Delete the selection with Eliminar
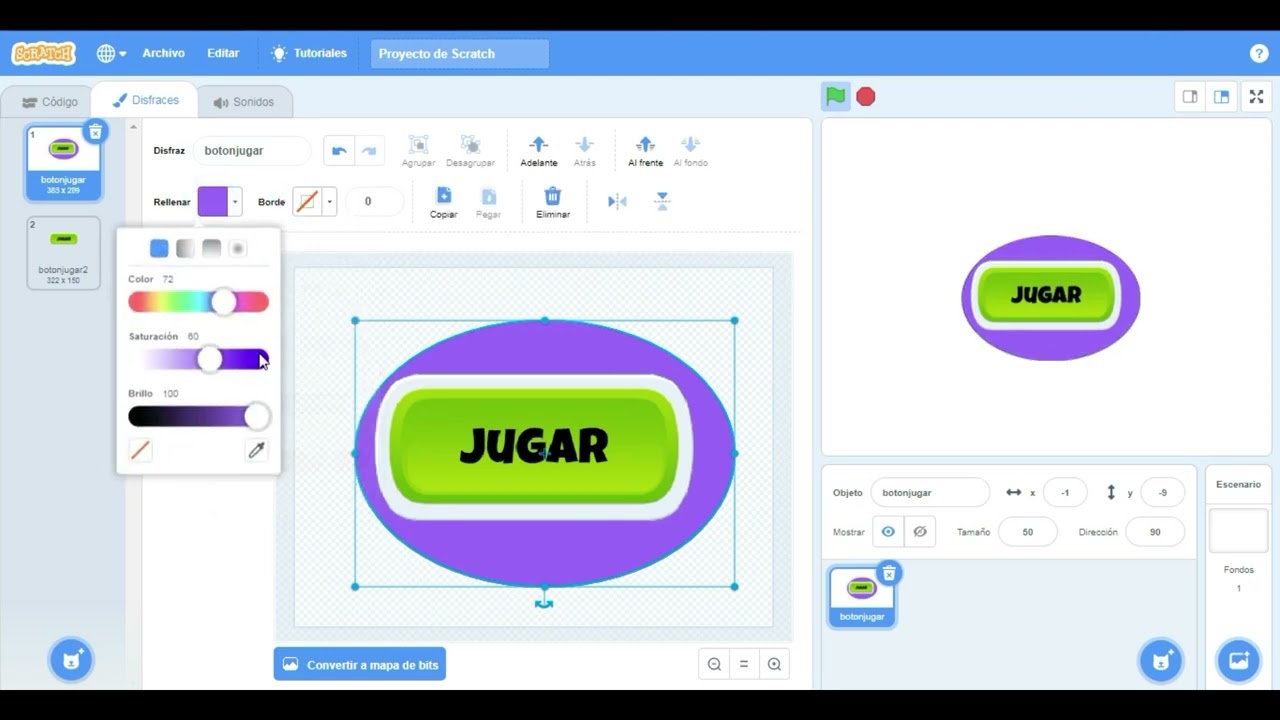The image size is (1280, 720). [x=552, y=202]
